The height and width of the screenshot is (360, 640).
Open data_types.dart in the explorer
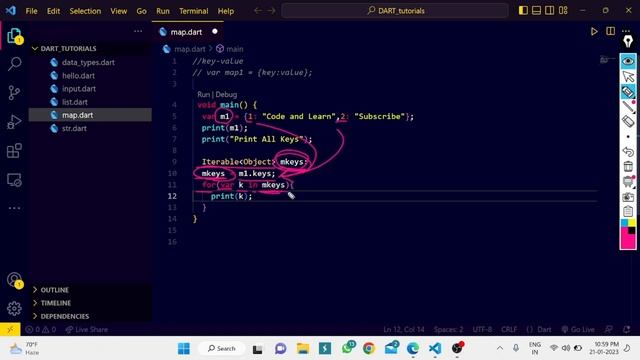coord(88,62)
